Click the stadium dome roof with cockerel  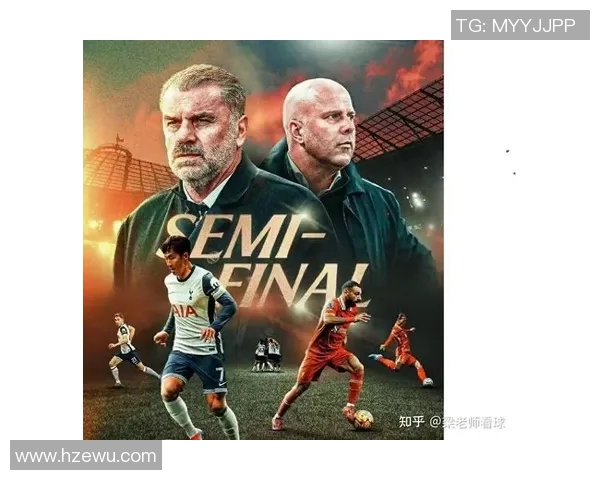tap(122, 163)
